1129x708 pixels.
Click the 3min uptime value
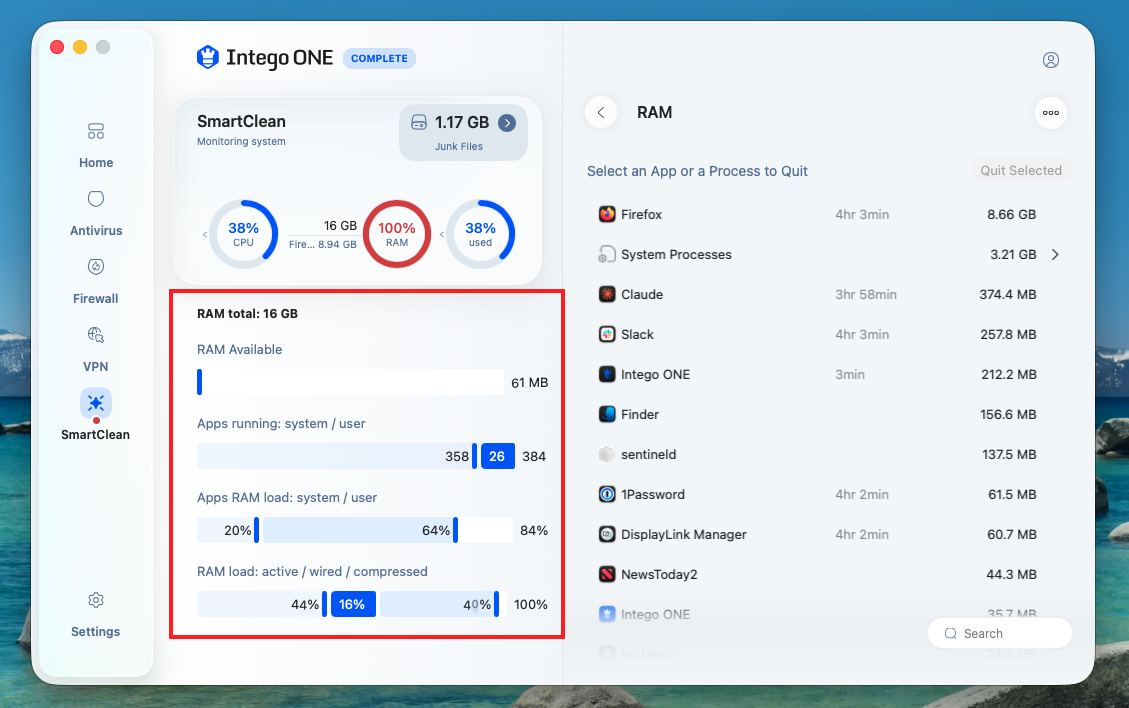pyautogui.click(x=850, y=375)
